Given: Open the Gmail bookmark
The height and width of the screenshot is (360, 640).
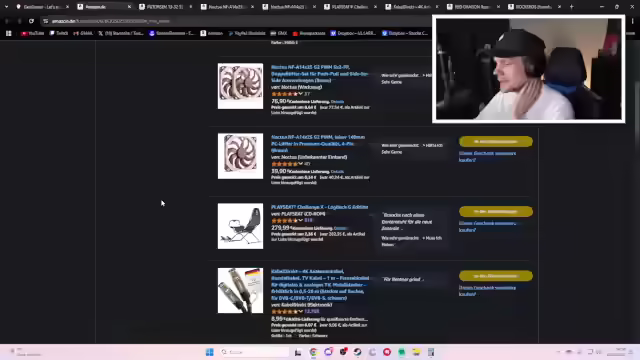Looking at the screenshot, I should tap(83, 33).
